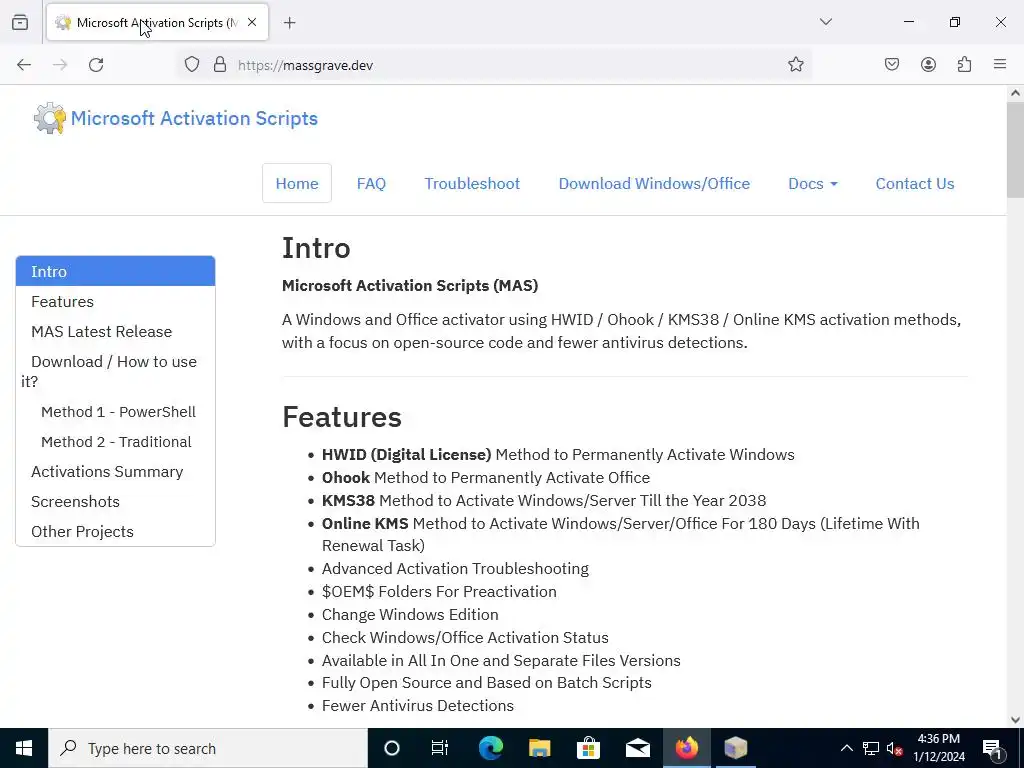
Task: Click "Advanced Activation Troubleshooting" list item
Action: (x=455, y=569)
